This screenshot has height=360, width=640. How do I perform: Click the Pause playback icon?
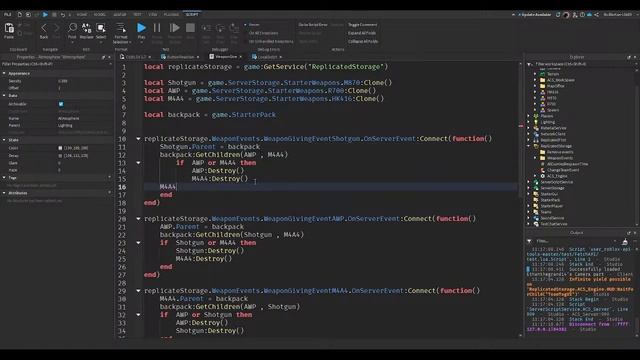click(x=157, y=28)
